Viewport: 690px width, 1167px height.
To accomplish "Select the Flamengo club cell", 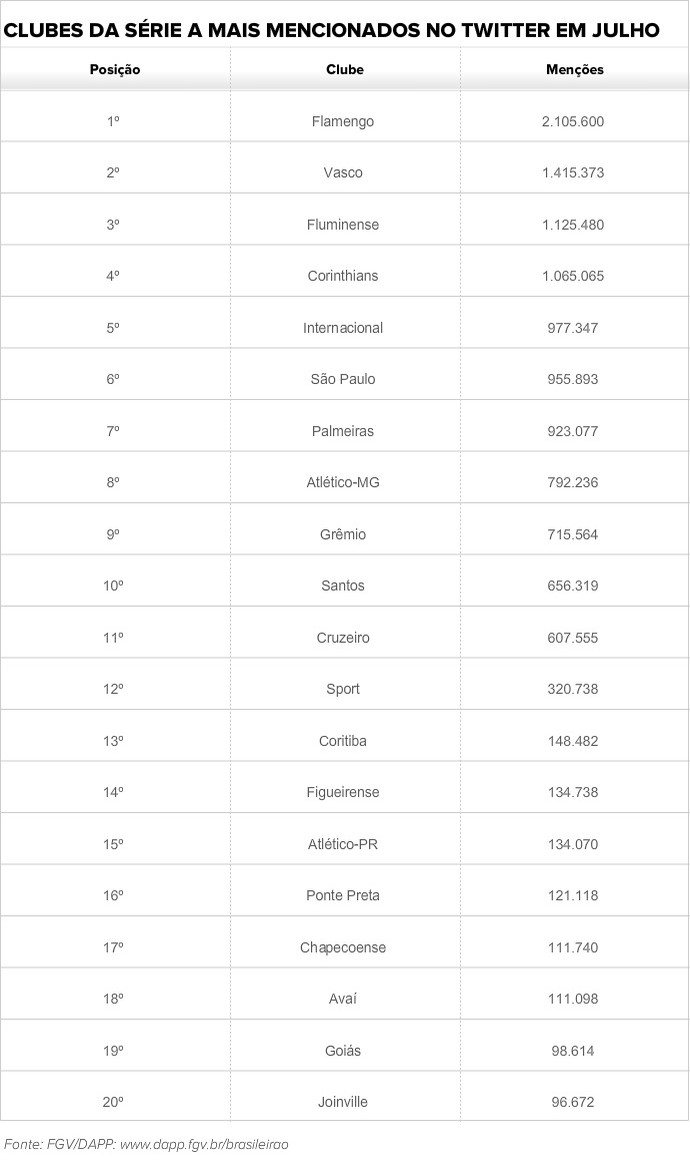I will coord(343,121).
